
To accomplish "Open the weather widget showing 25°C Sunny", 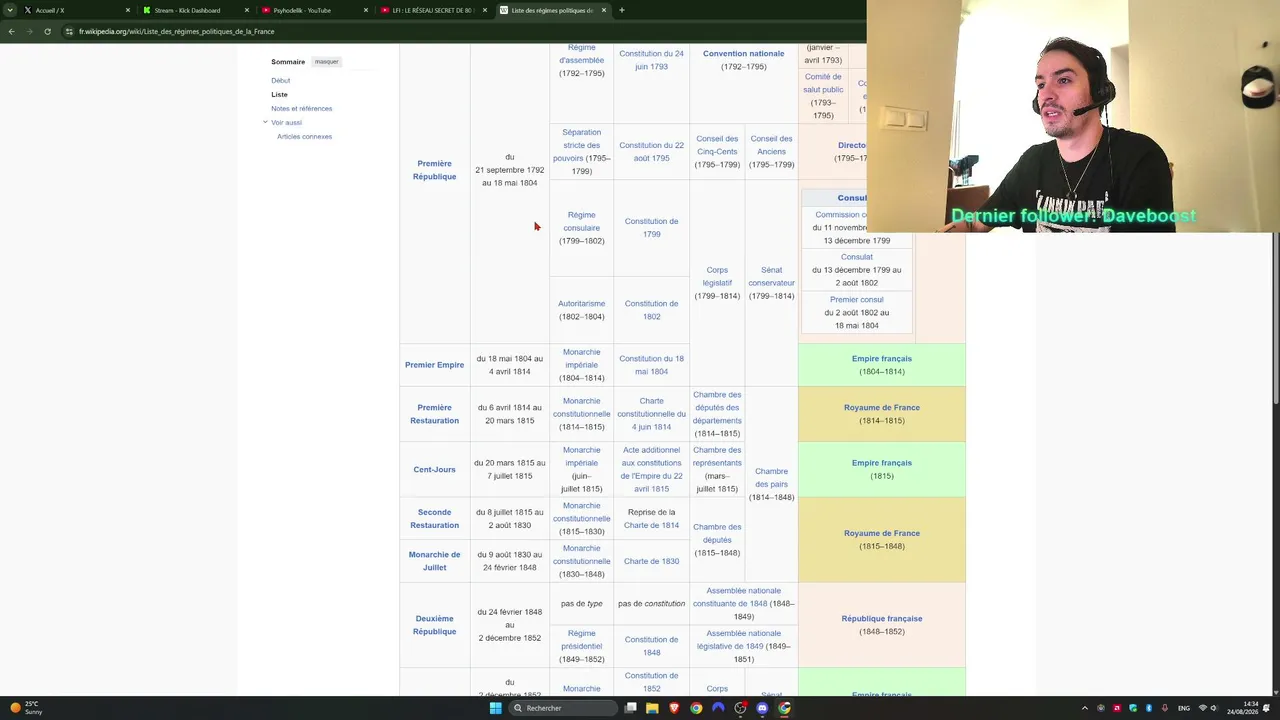I will (24, 708).
